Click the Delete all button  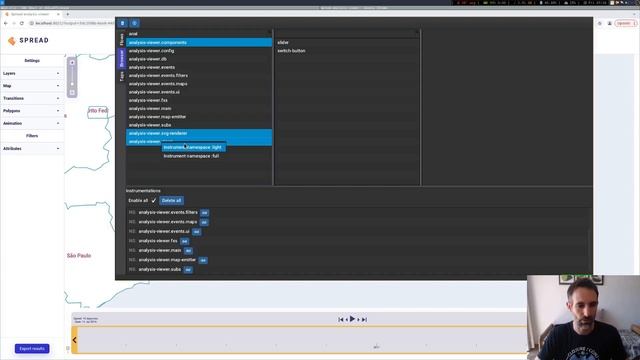tap(171, 200)
